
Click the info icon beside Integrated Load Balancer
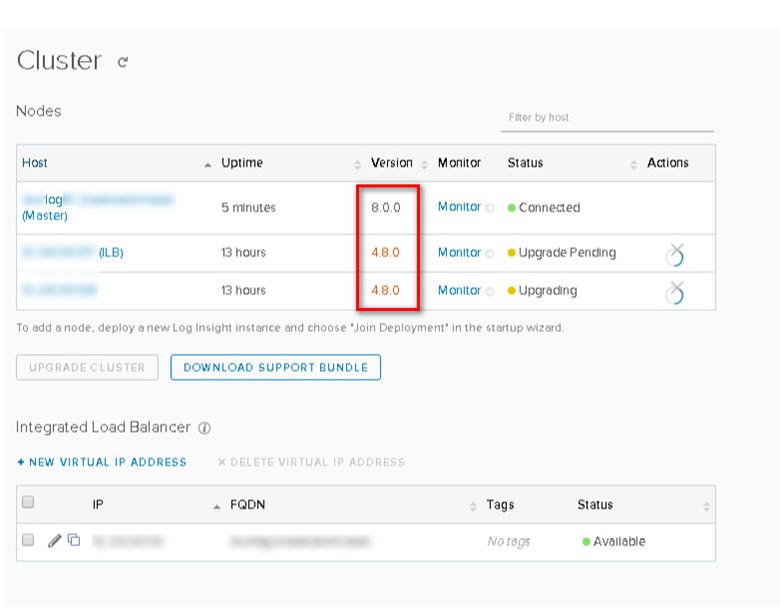click(x=204, y=428)
